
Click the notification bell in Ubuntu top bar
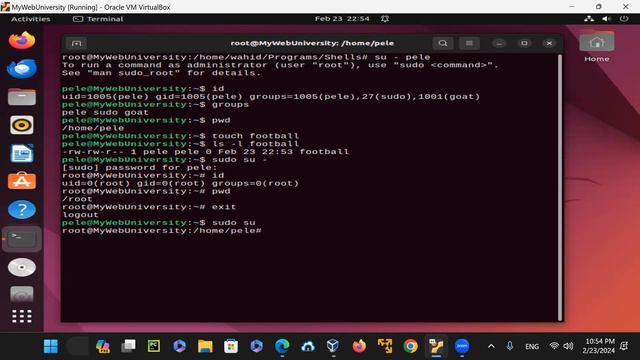[384, 19]
